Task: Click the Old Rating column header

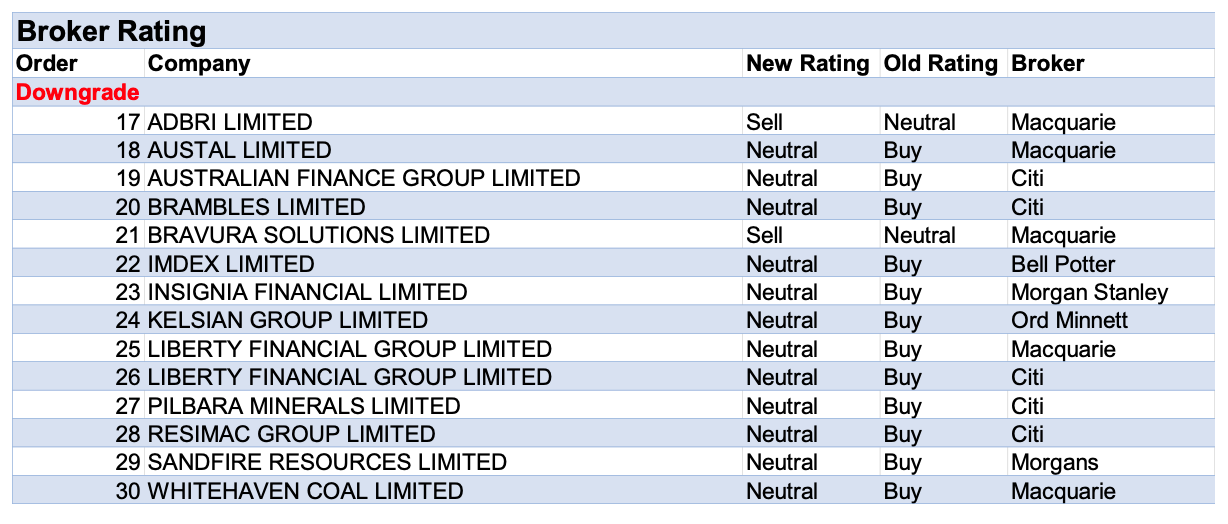Action: [940, 64]
